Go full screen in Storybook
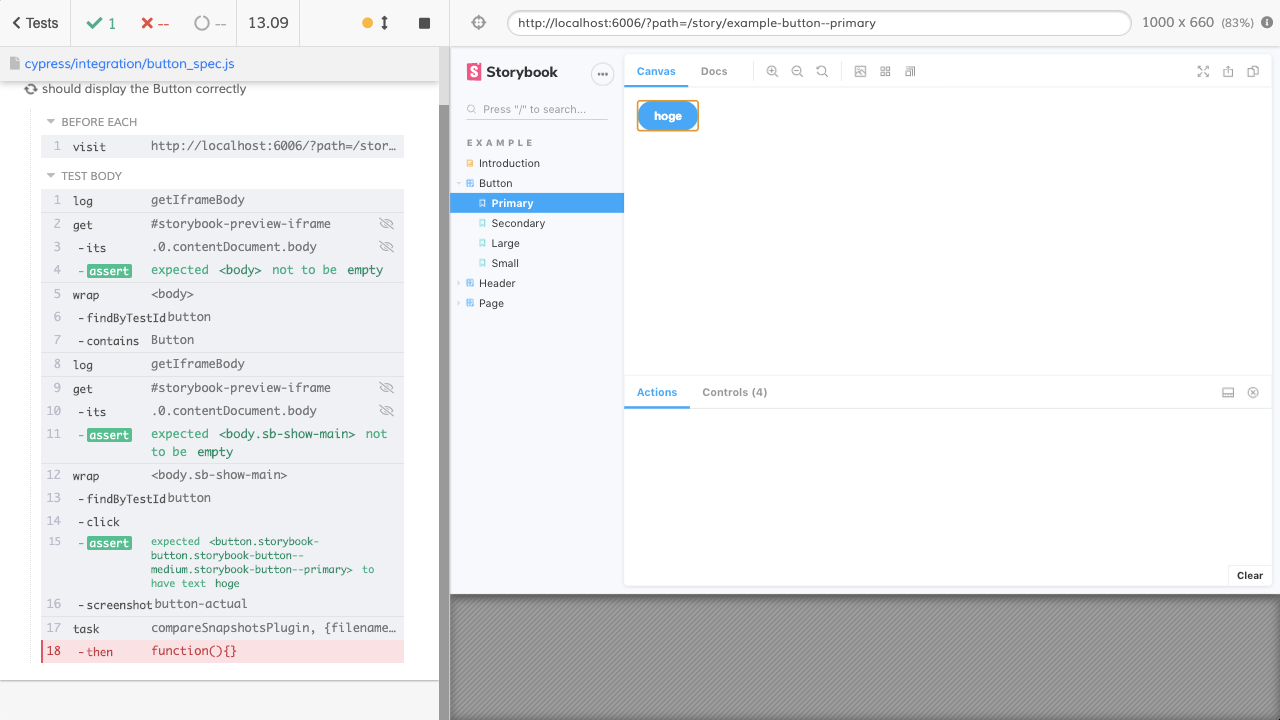 pyautogui.click(x=1203, y=71)
